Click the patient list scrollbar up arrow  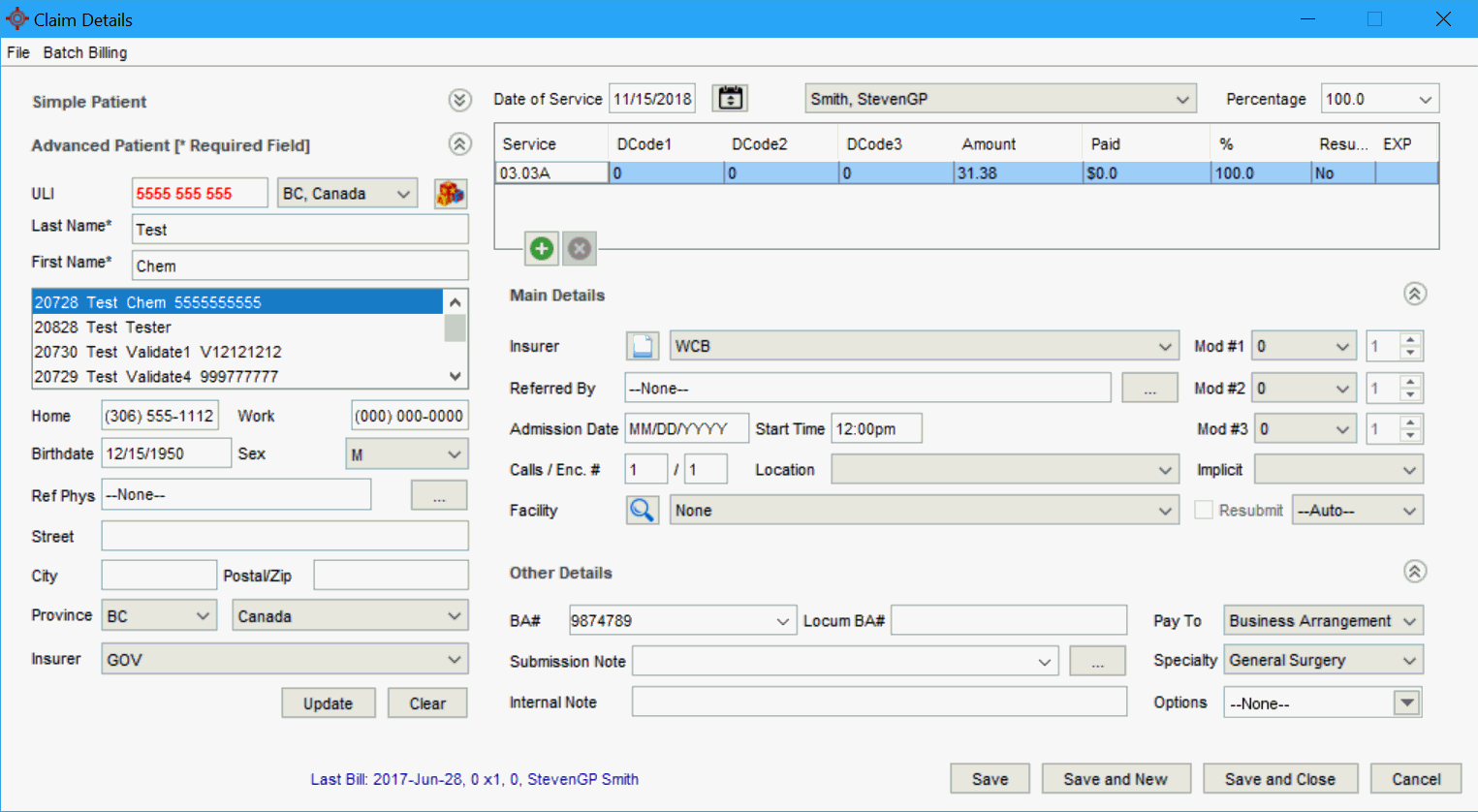[x=455, y=301]
